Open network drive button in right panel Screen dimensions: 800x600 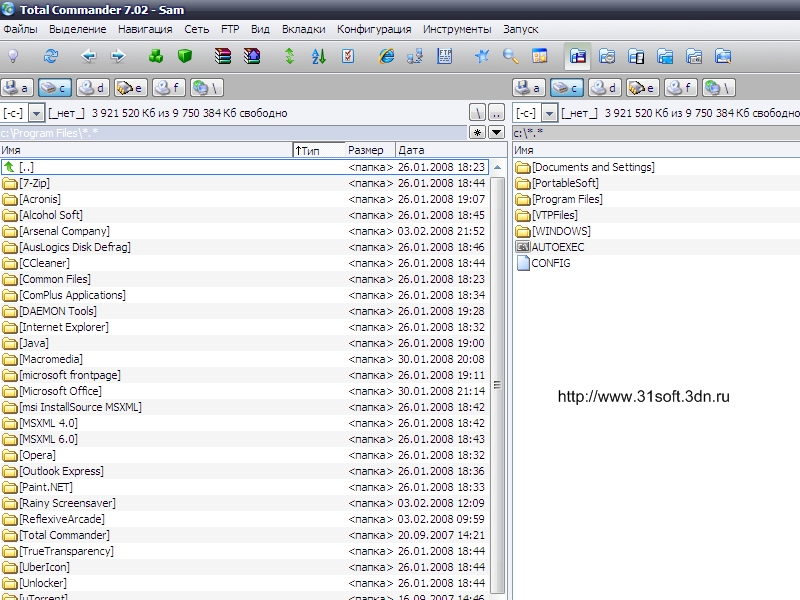click(x=719, y=88)
